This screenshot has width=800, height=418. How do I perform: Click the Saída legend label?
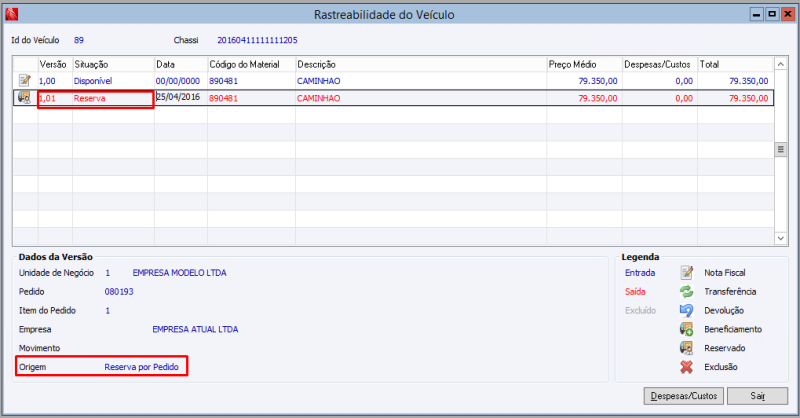click(635, 292)
